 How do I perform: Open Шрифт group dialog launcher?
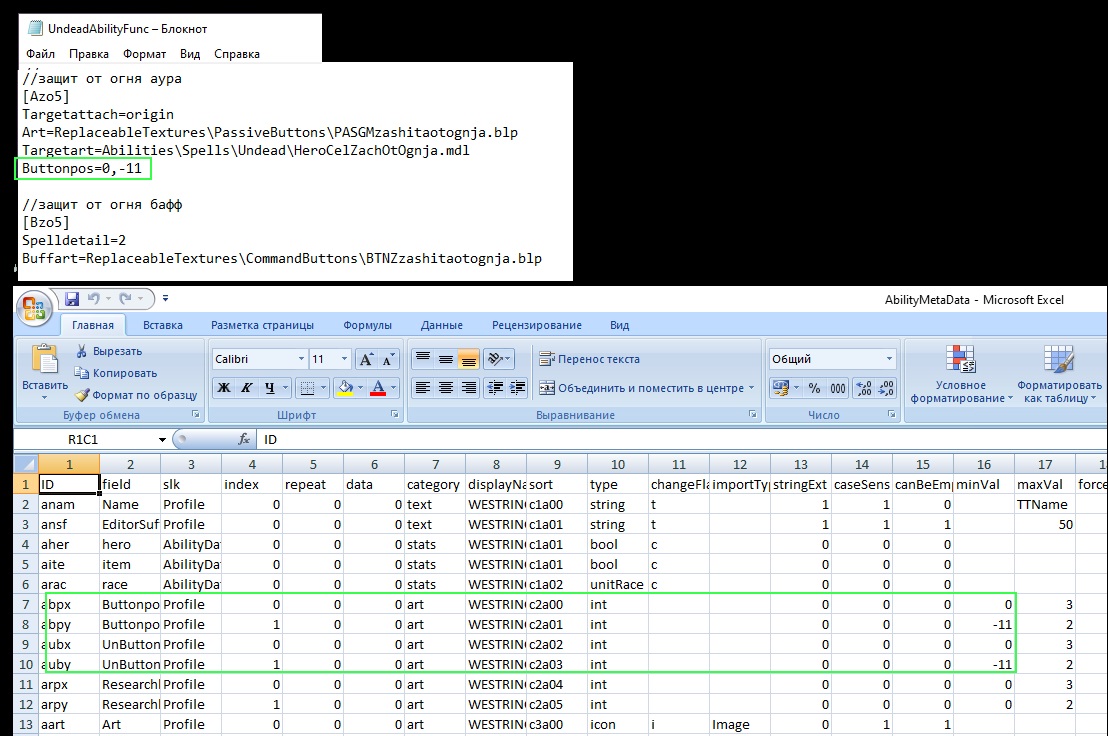point(394,415)
